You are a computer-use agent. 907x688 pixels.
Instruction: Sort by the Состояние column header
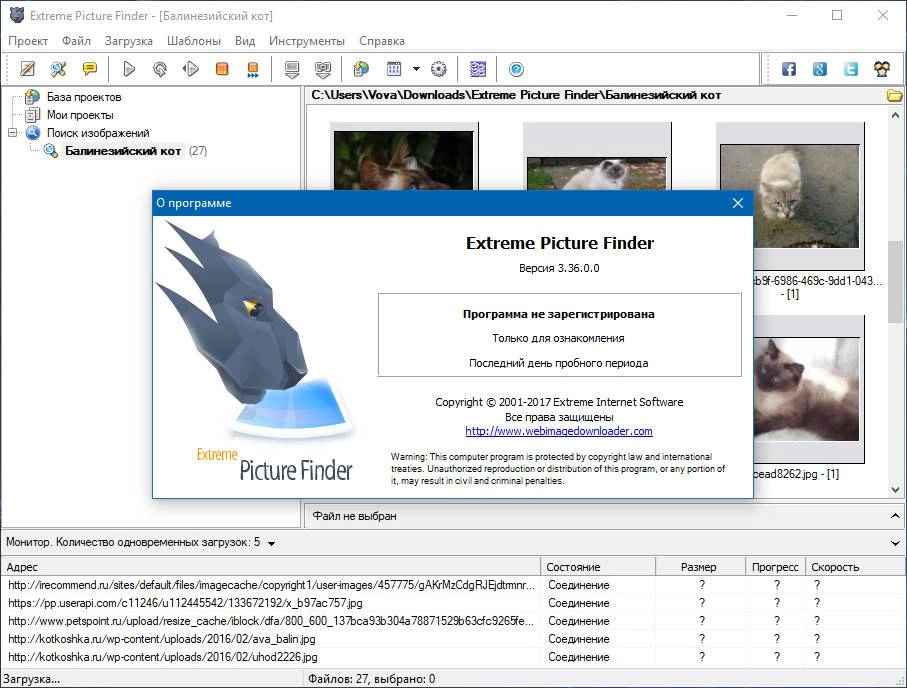[x=598, y=567]
